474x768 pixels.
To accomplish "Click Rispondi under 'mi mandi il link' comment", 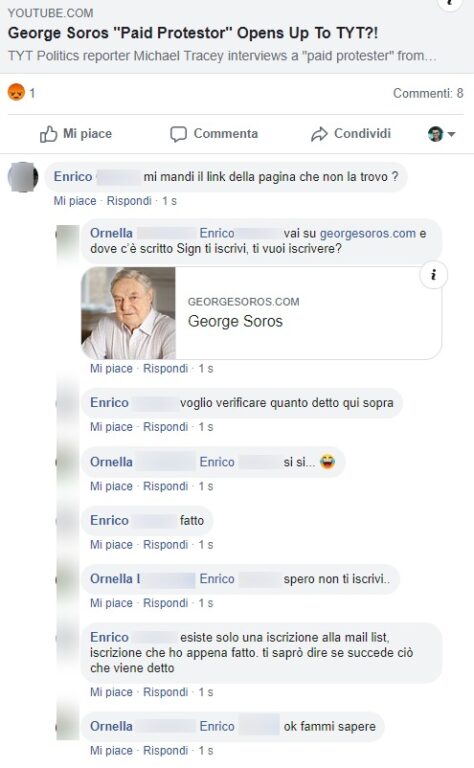I will [x=129, y=201].
